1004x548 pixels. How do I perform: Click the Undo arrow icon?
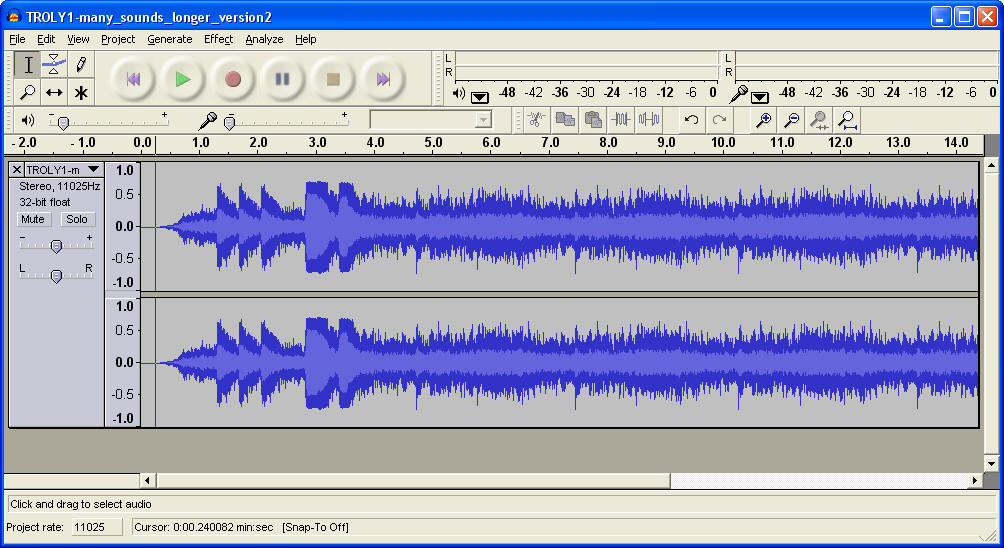point(691,120)
